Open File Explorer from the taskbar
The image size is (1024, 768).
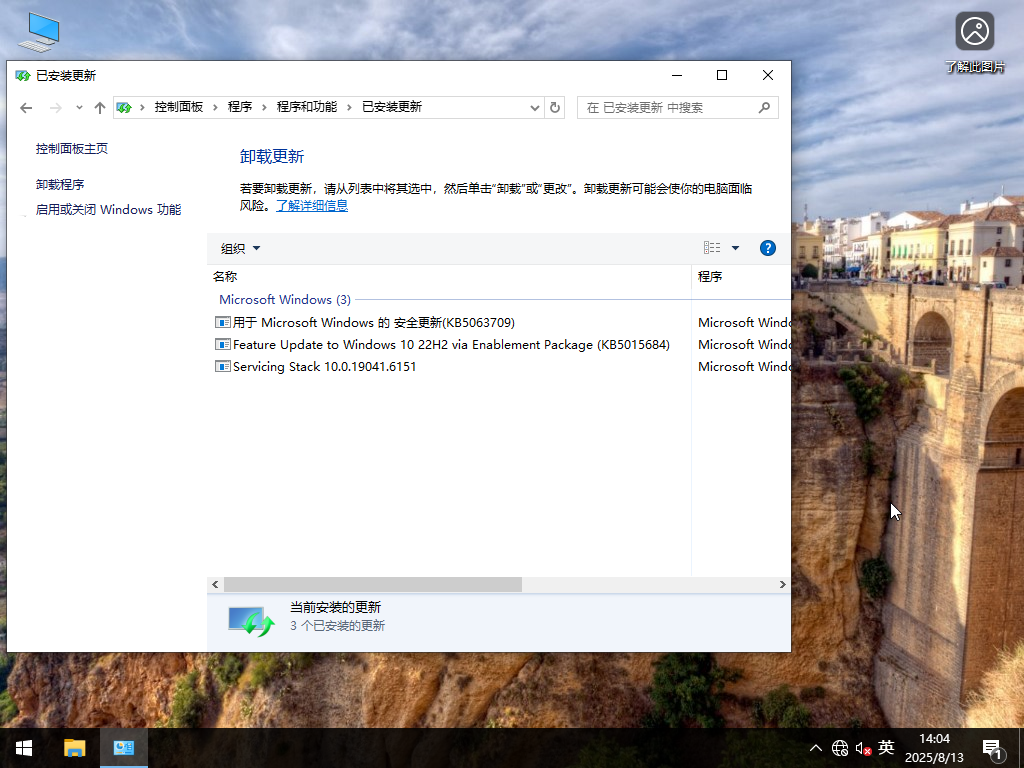(74, 747)
